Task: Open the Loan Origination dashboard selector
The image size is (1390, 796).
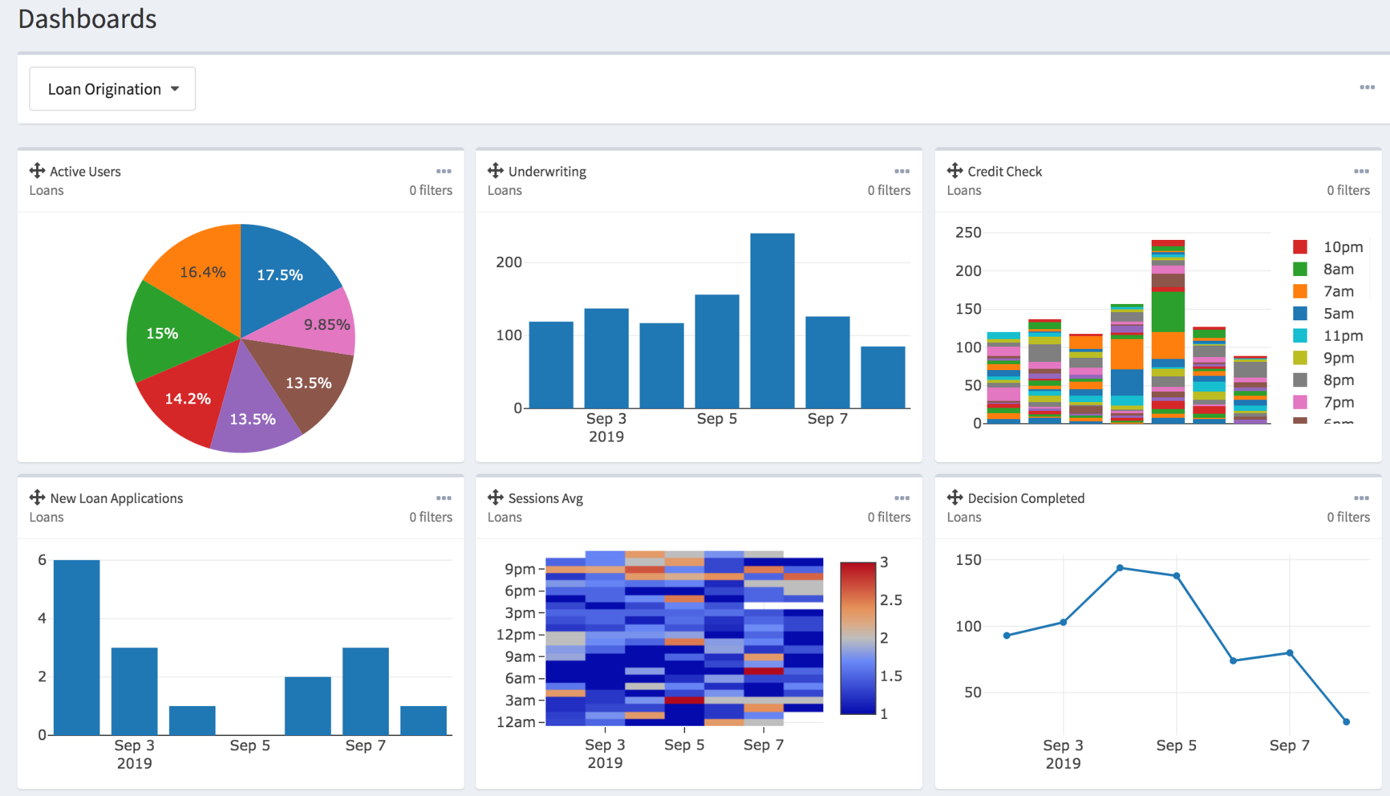Action: click(x=111, y=88)
